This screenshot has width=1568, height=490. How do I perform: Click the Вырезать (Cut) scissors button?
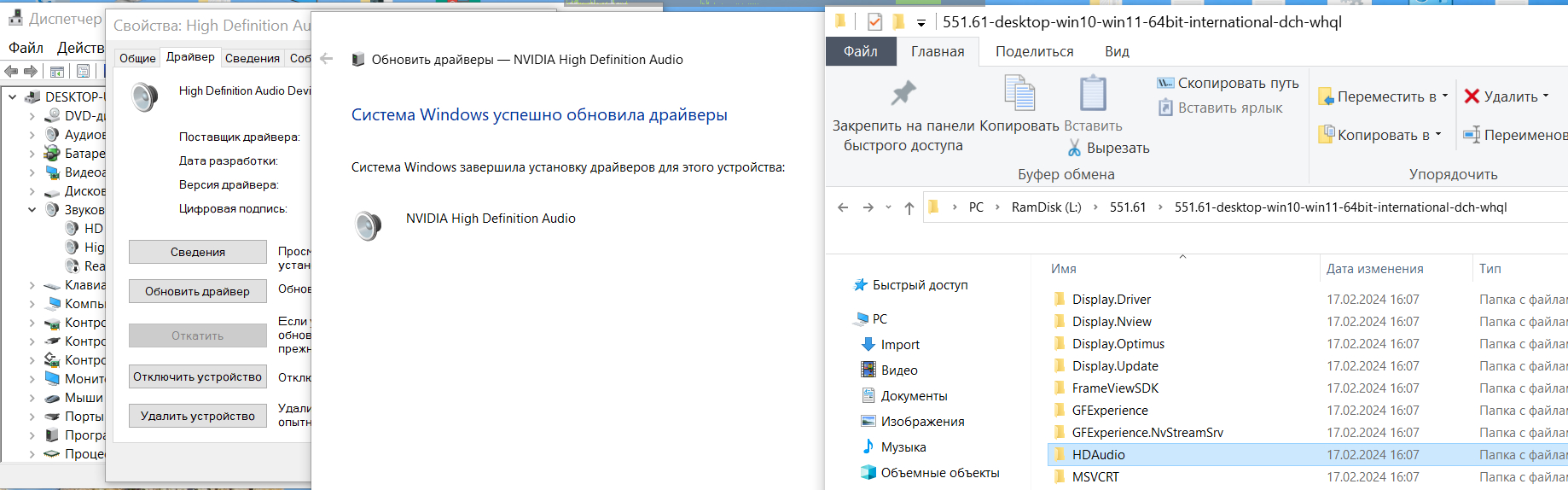[1108, 148]
